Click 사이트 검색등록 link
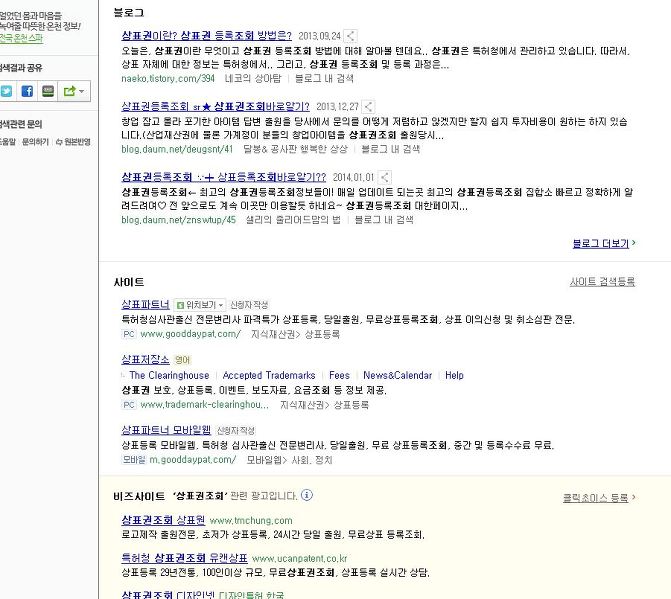This screenshot has height=599, width=671. point(602,282)
